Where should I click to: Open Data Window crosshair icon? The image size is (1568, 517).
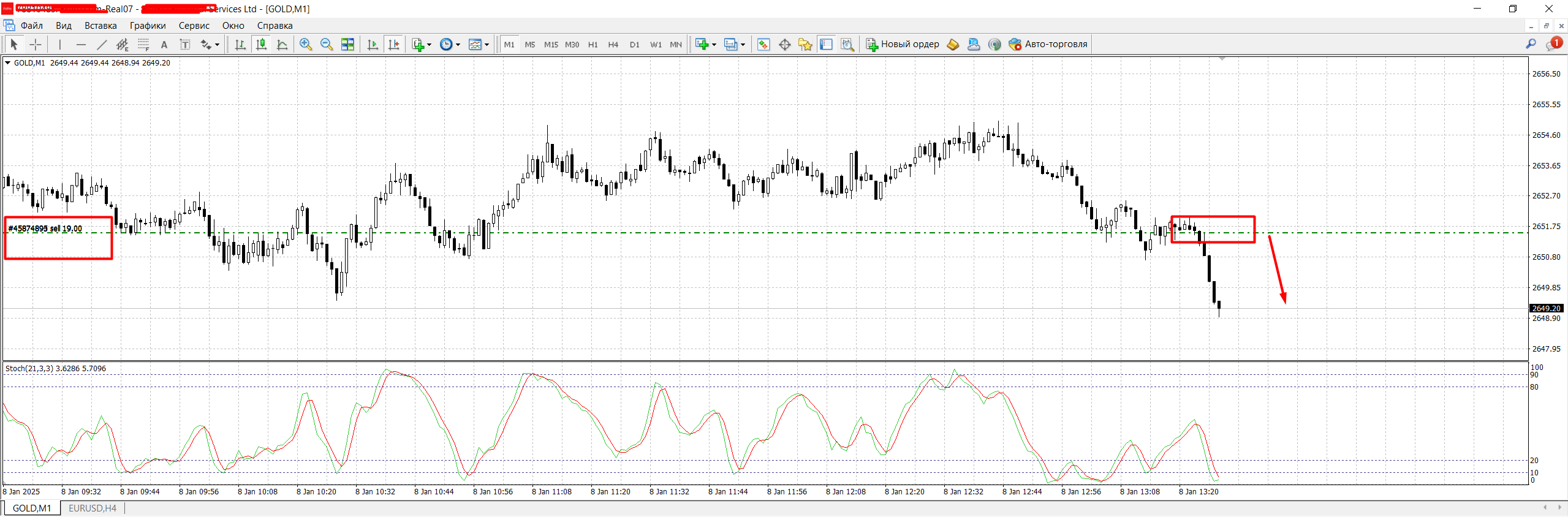click(784, 44)
